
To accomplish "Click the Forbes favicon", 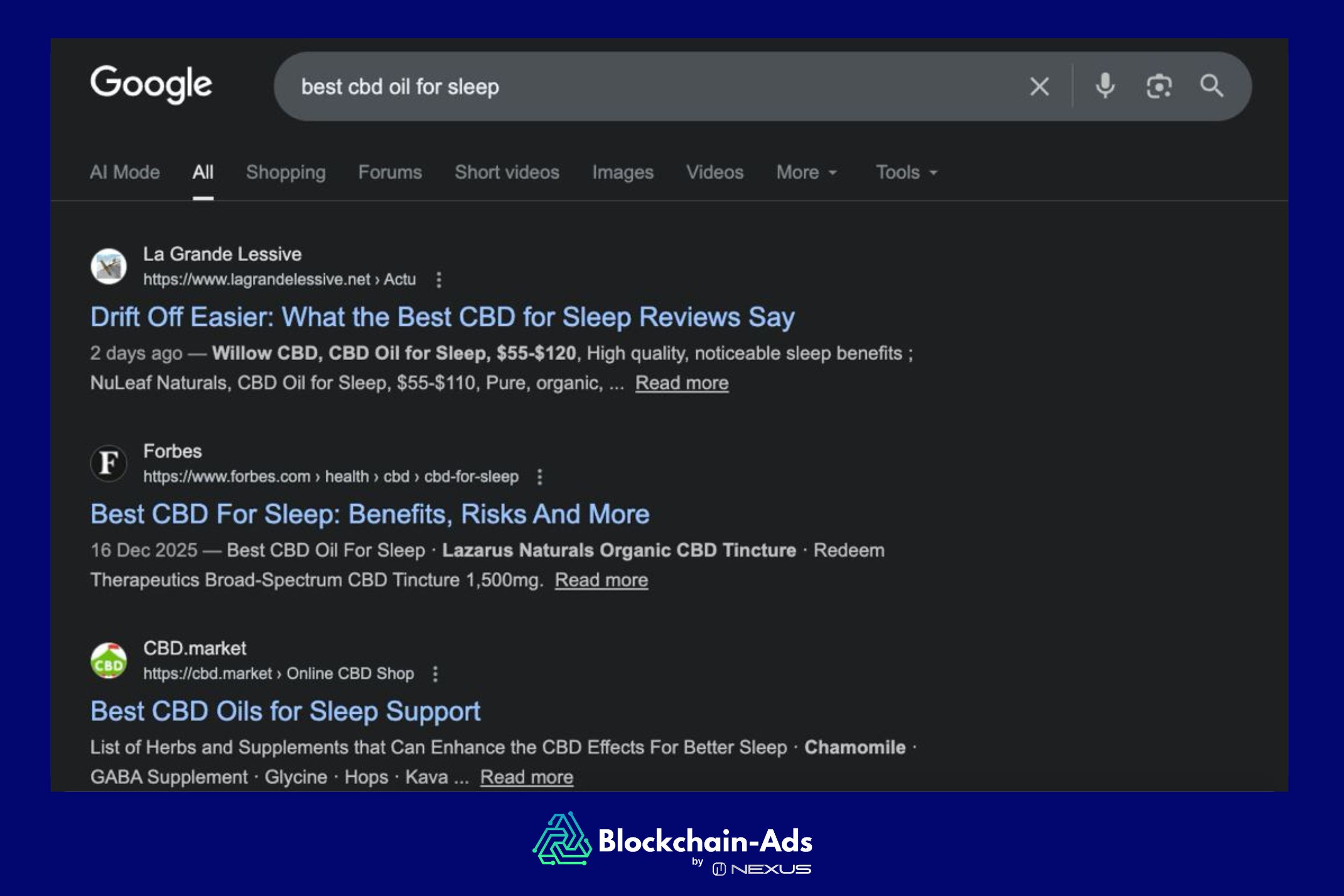I will [109, 463].
